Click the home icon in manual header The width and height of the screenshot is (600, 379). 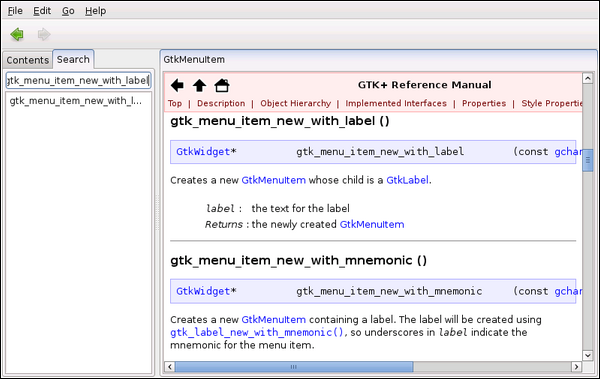click(x=222, y=85)
